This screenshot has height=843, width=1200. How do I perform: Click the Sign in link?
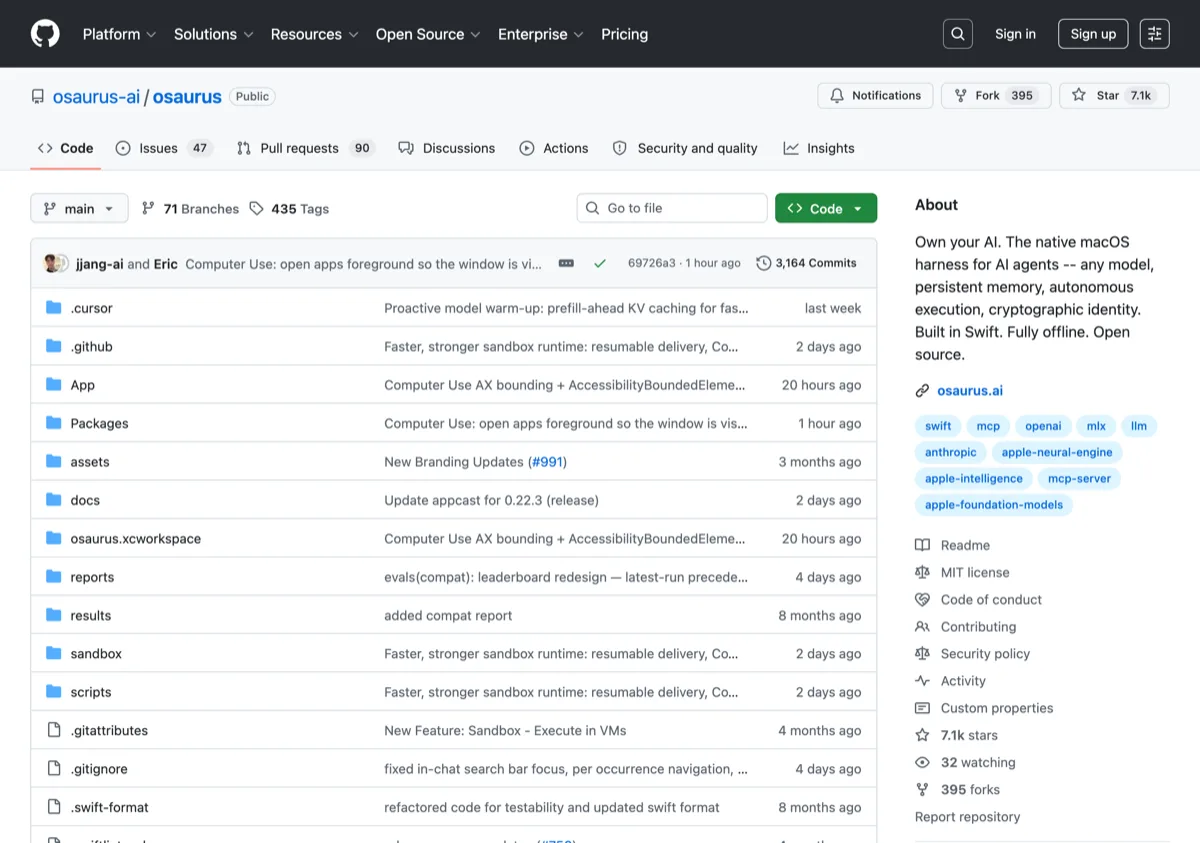[1015, 34]
